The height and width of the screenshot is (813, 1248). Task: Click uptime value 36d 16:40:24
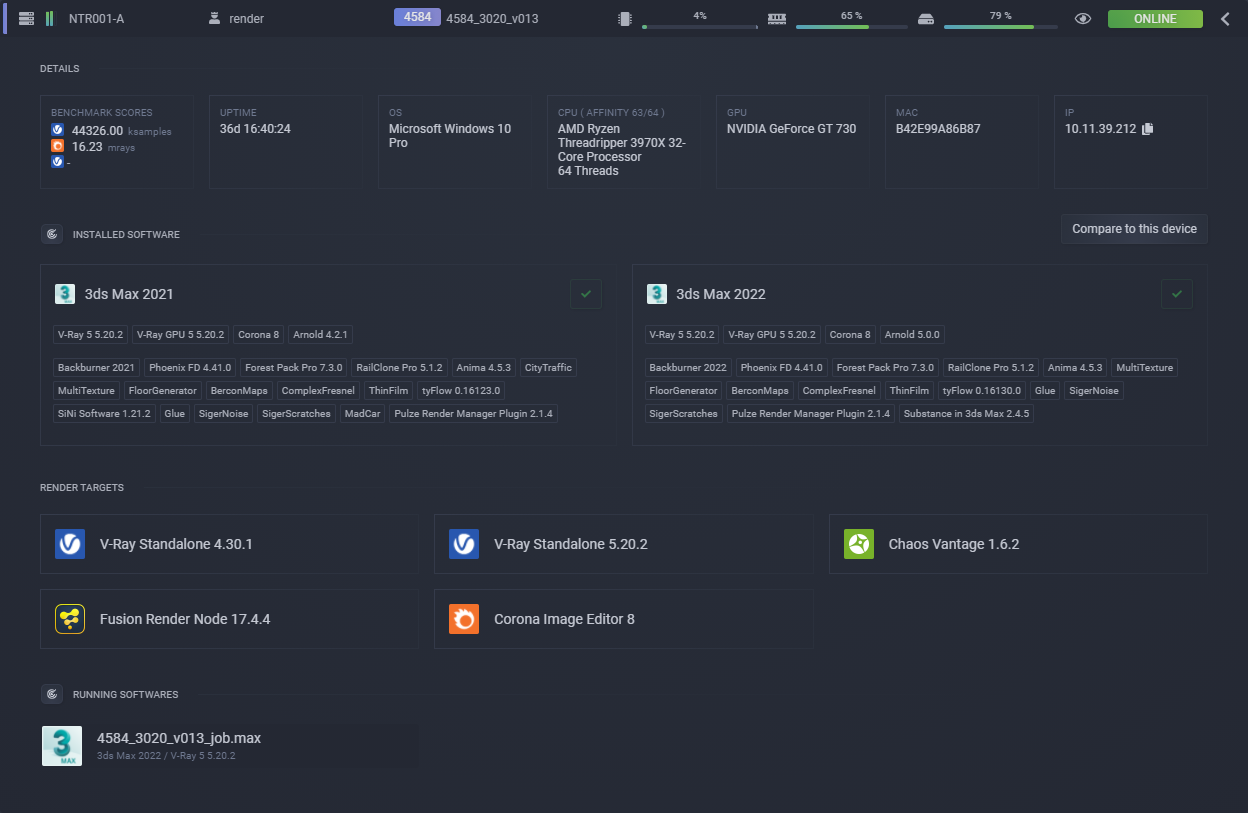pos(255,129)
